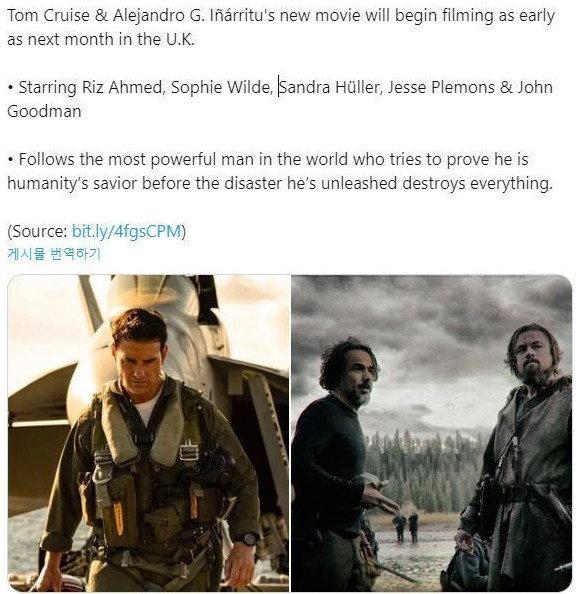Viewport: 579px width, 594px height.
Task: Click the word everything ending the synopsis
Action: [511, 183]
